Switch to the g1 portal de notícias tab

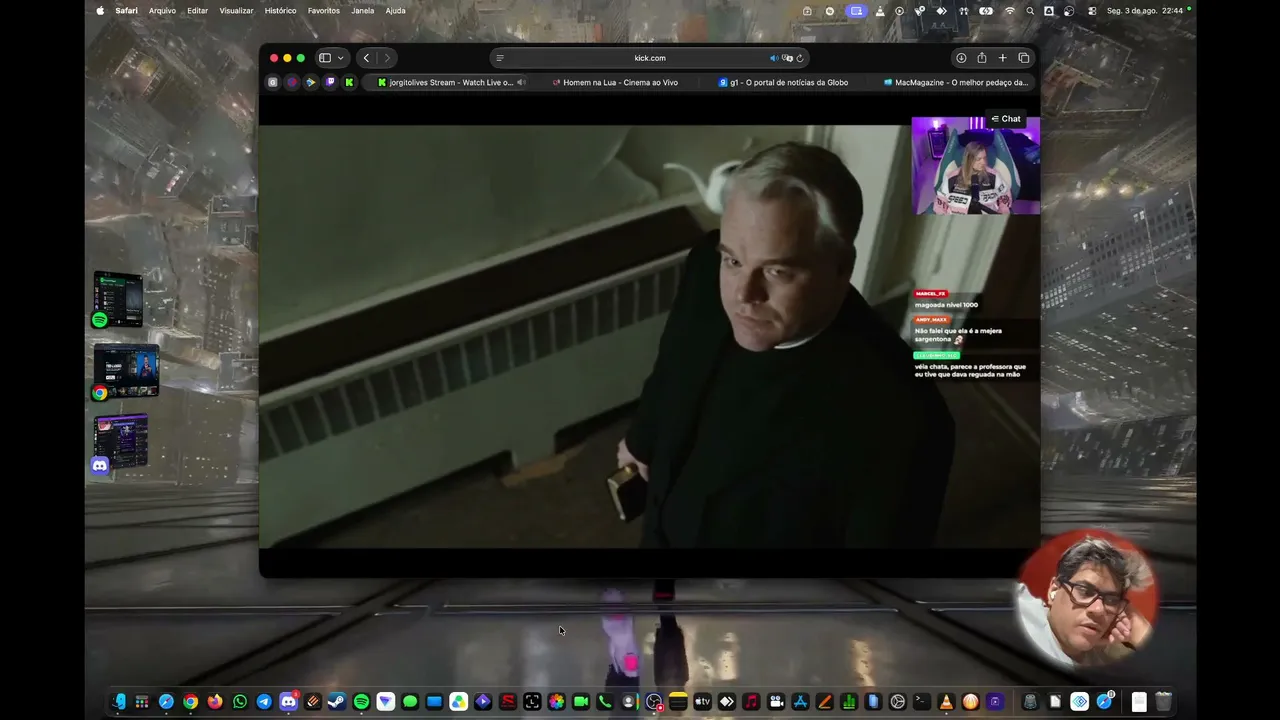pos(783,82)
